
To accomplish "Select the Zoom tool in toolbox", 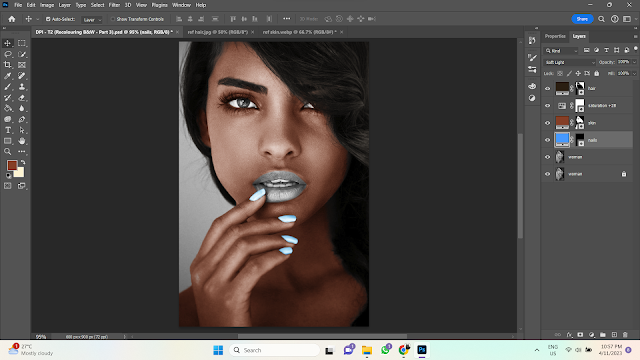I will 8,152.
